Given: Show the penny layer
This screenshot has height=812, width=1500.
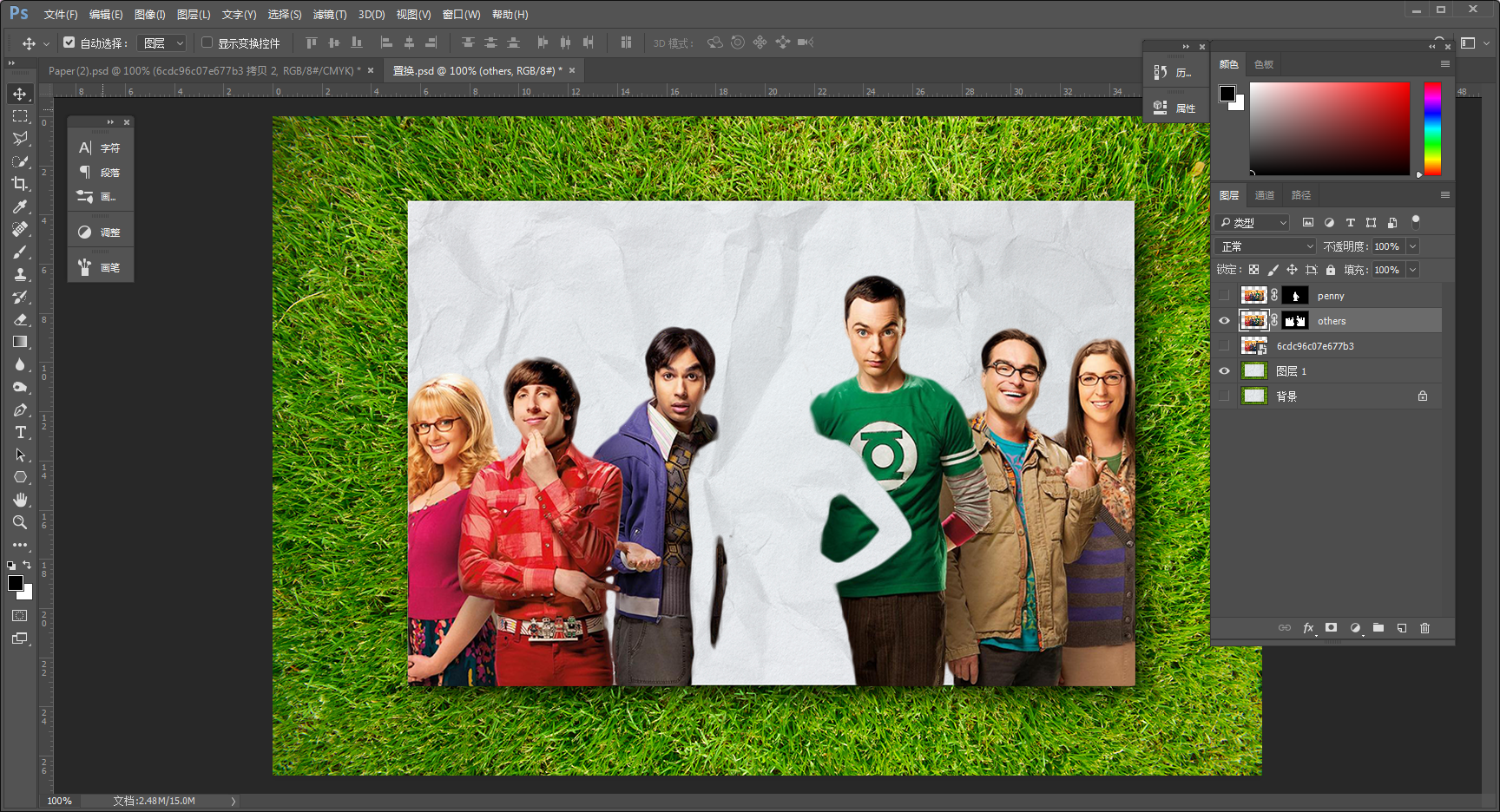Looking at the screenshot, I should pyautogui.click(x=1224, y=296).
